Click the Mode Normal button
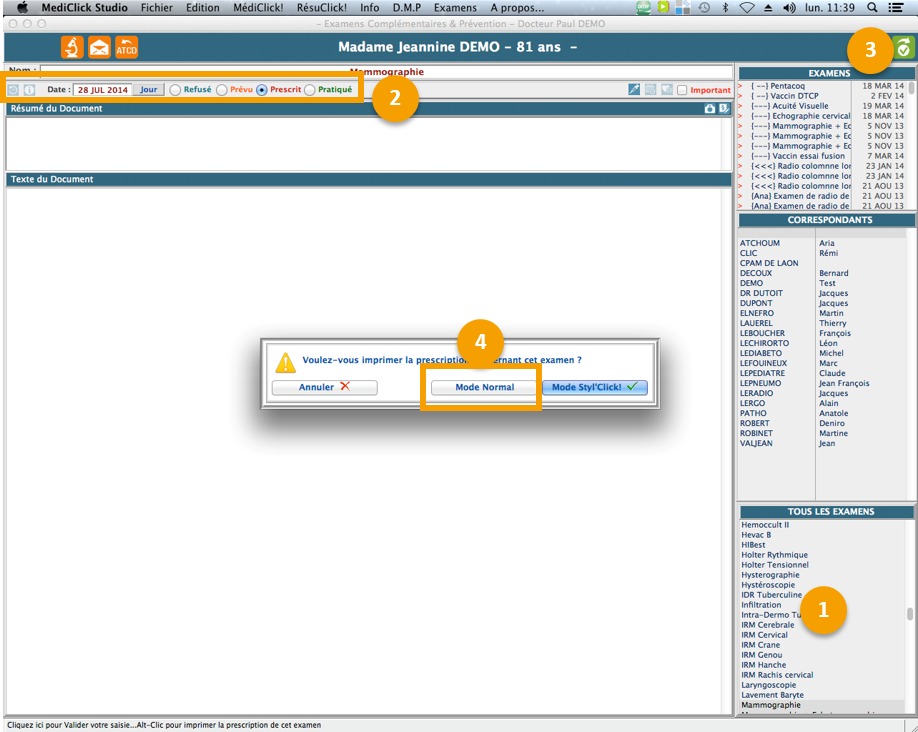This screenshot has width=918, height=732. point(484,387)
